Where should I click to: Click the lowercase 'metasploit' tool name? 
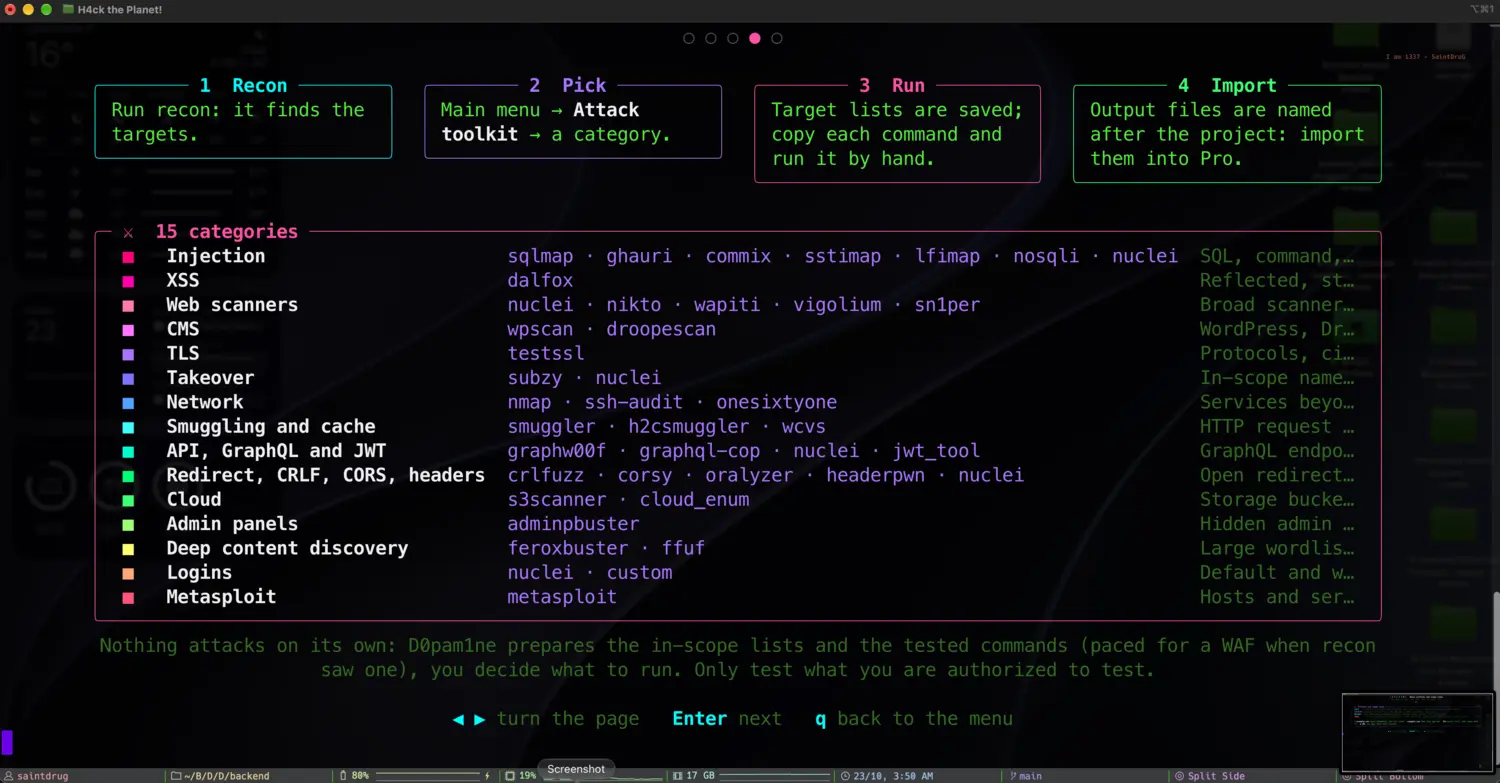562,597
